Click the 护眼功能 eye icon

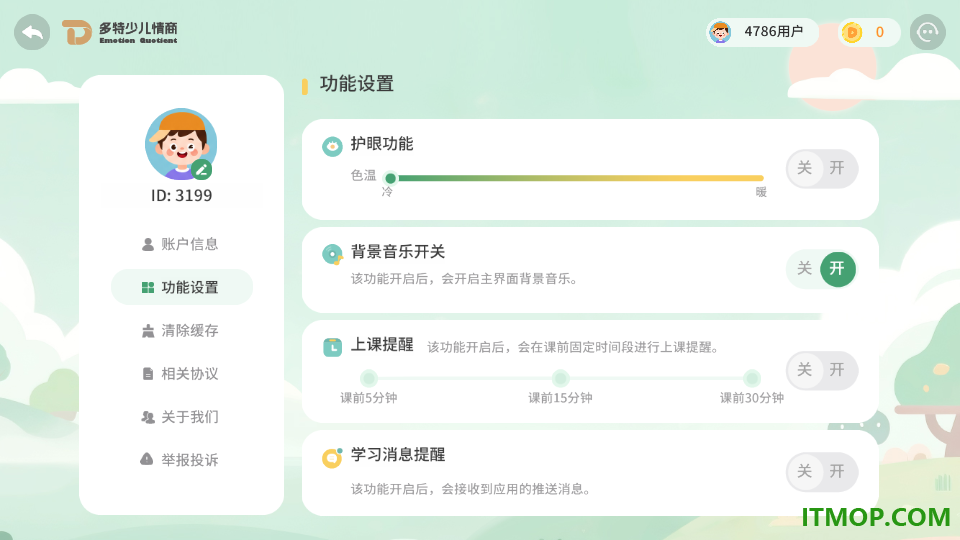(x=332, y=146)
